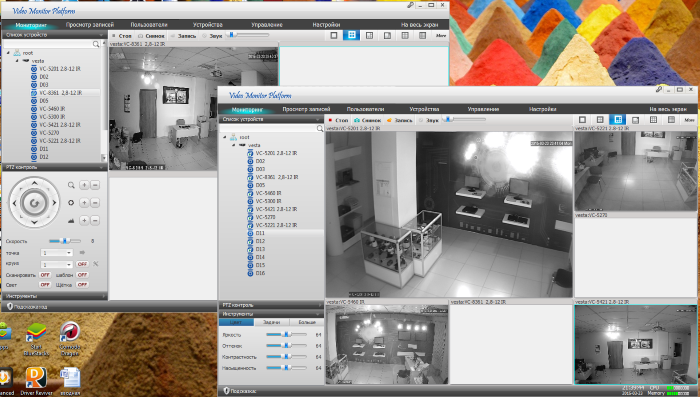Toggle the Сканировать OFF switch

click(x=45, y=275)
